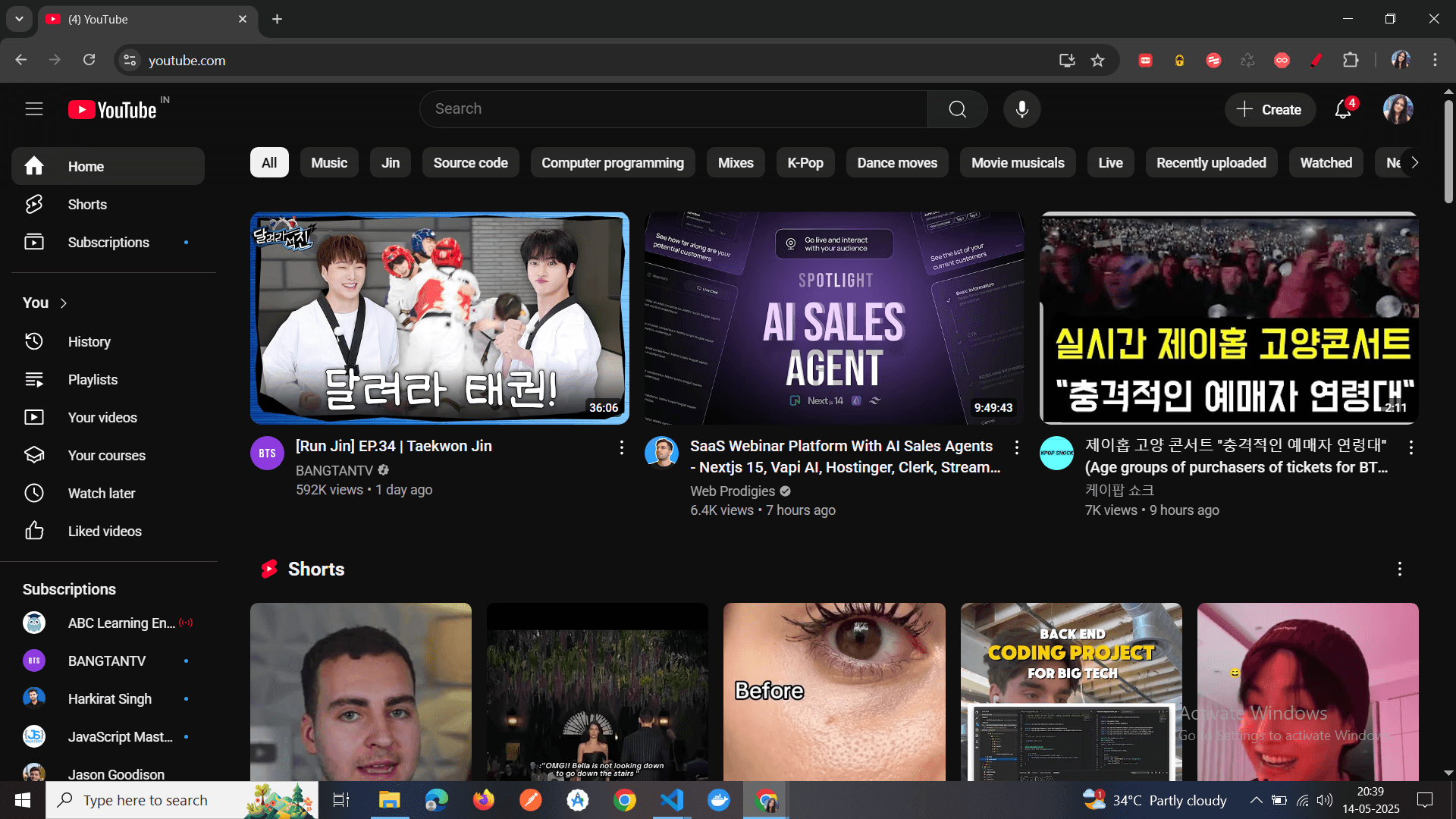
Task: Click the voice search microphone icon
Action: coord(1021,109)
